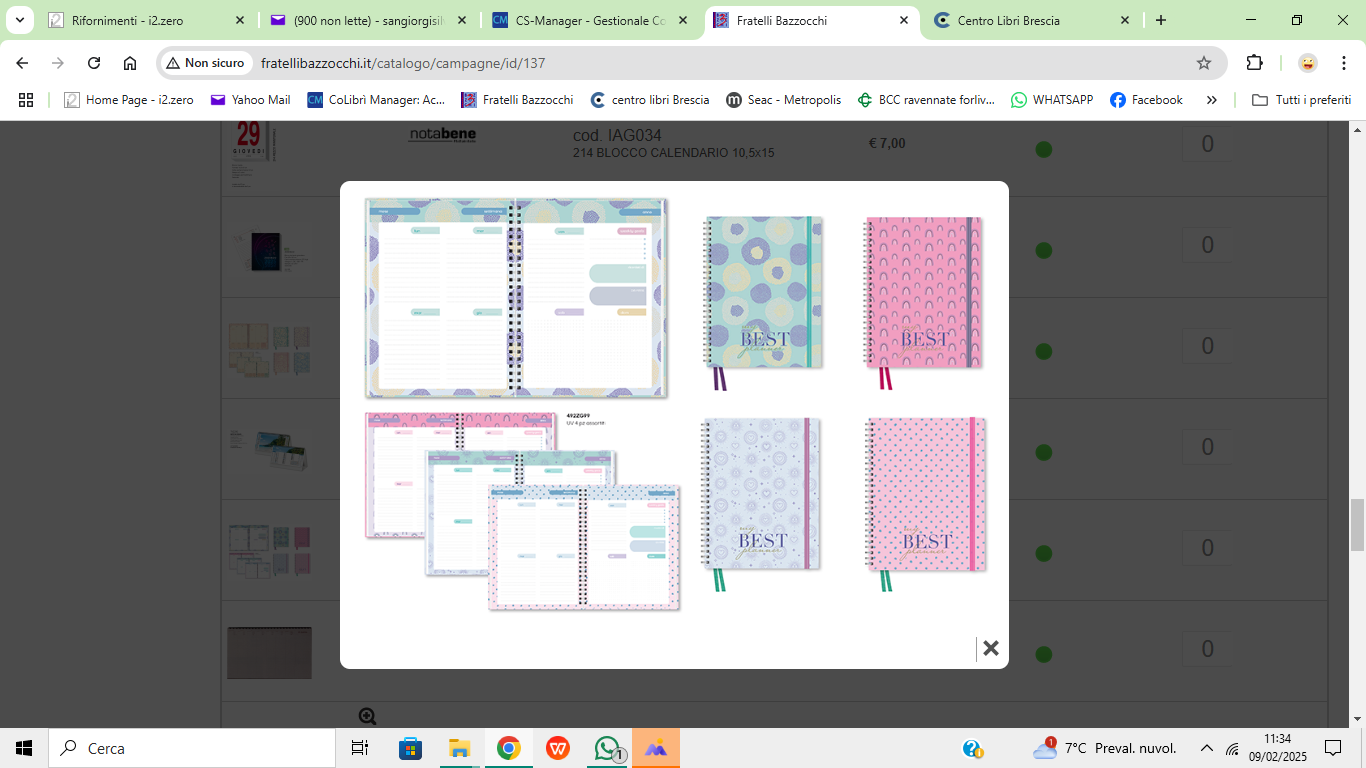Show hidden system tray icons
Screen dimensions: 1366x768
tap(1206, 748)
